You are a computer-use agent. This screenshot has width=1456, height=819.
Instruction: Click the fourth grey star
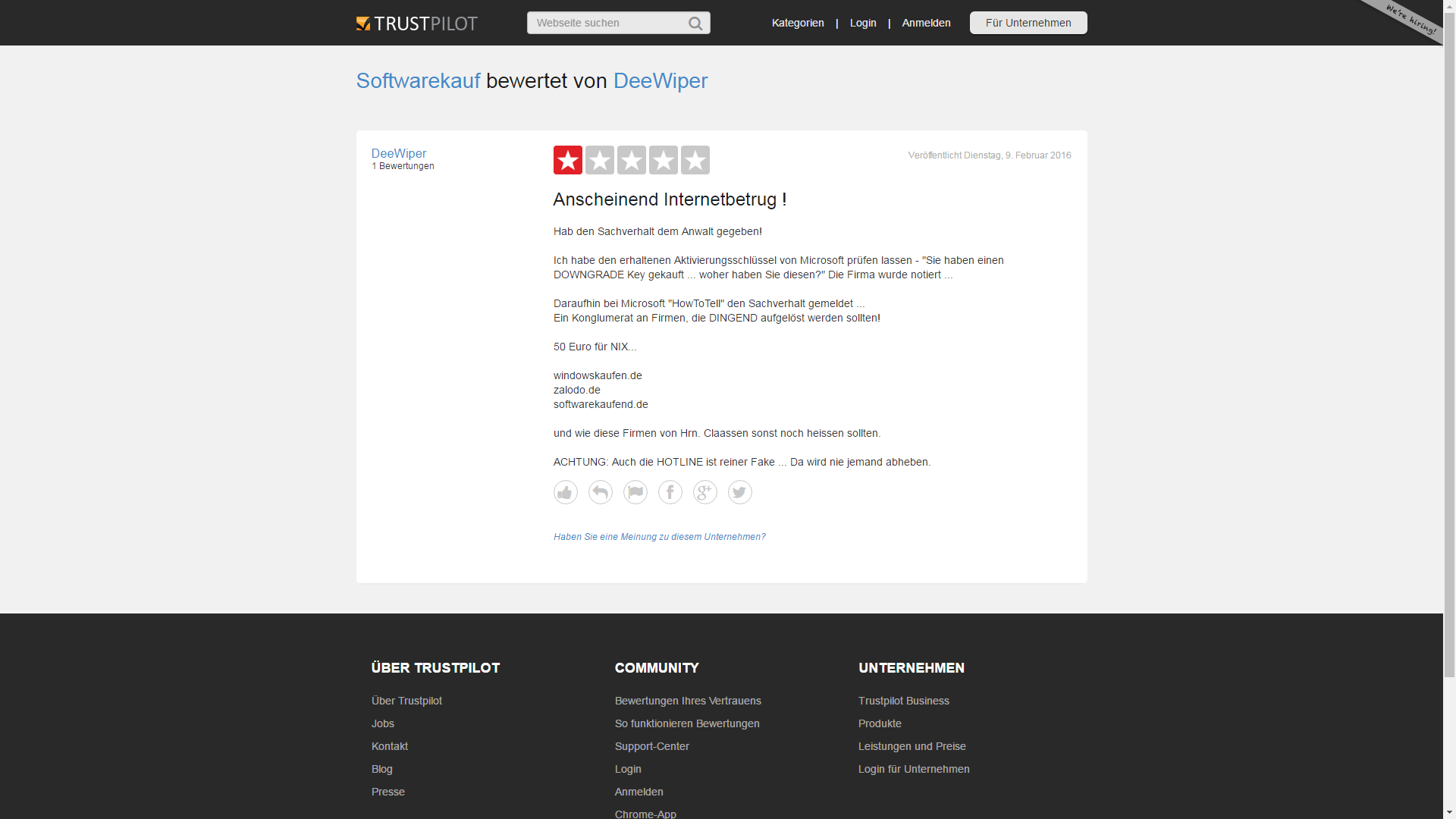click(x=664, y=160)
